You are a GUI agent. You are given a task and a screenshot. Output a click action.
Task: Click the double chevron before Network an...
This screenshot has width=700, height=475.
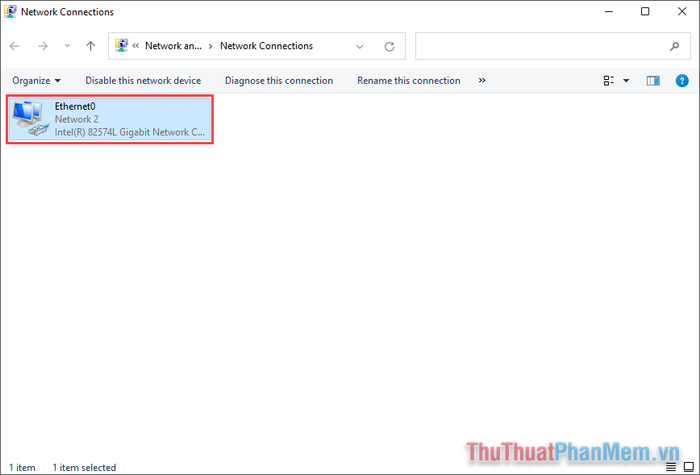click(136, 46)
